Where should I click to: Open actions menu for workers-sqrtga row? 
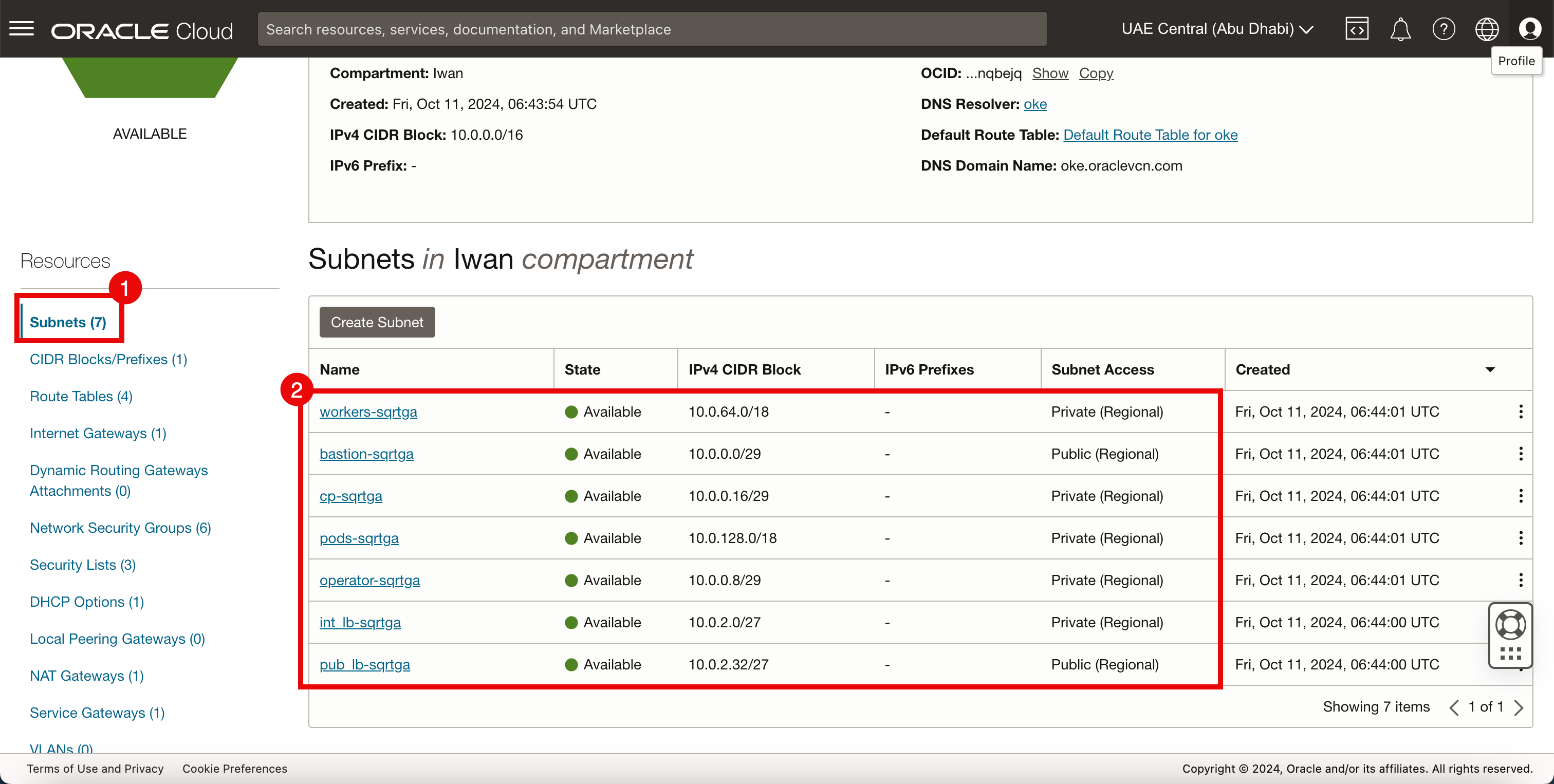tap(1520, 412)
